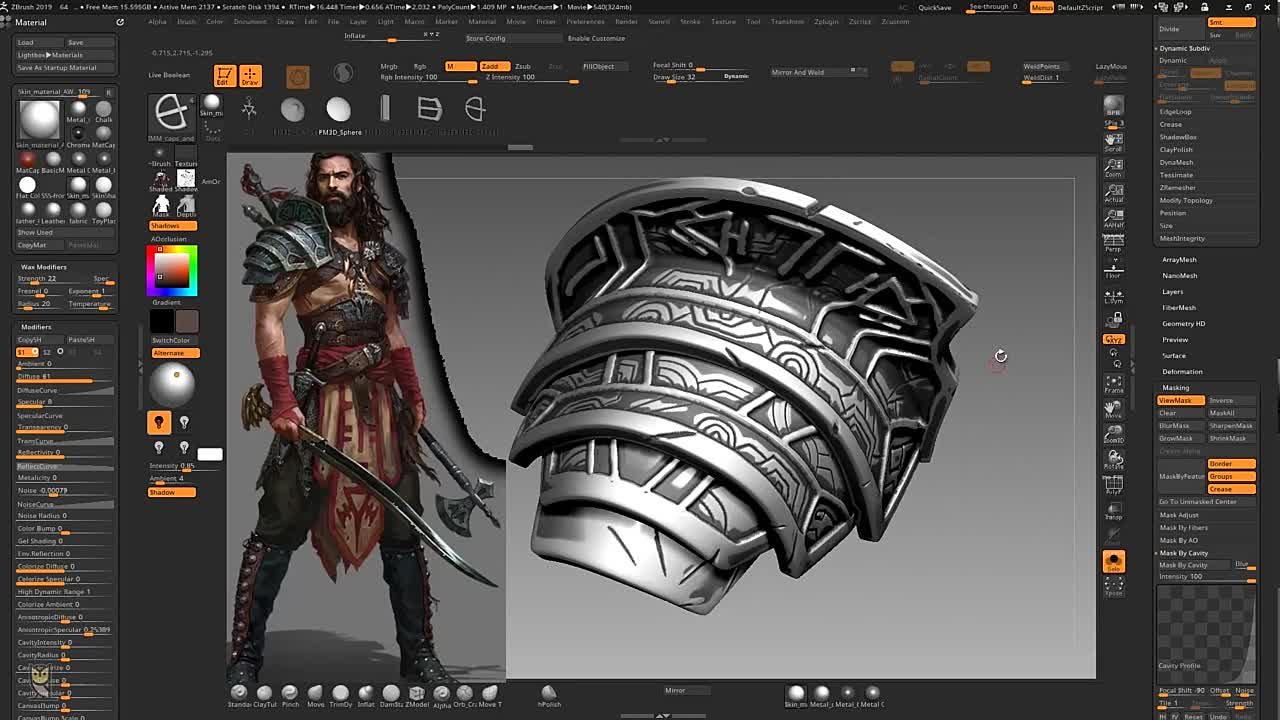
Task: Select the main light sphere preview
Action: [x=172, y=385]
